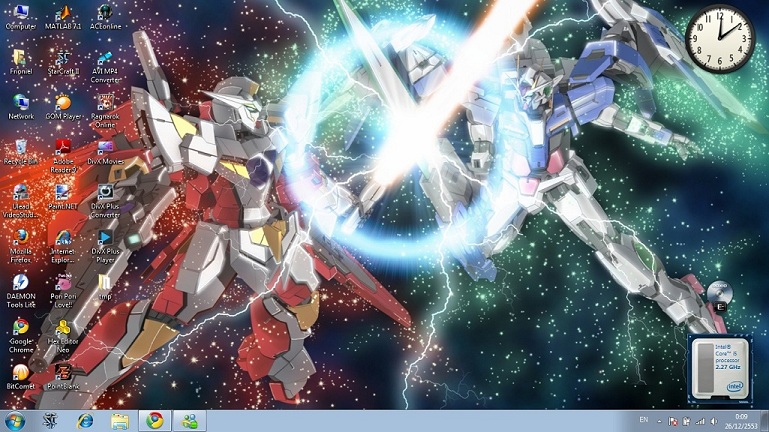Select Pon Pon Love shortcut
Screen dimensions: 769x432
(63, 292)
